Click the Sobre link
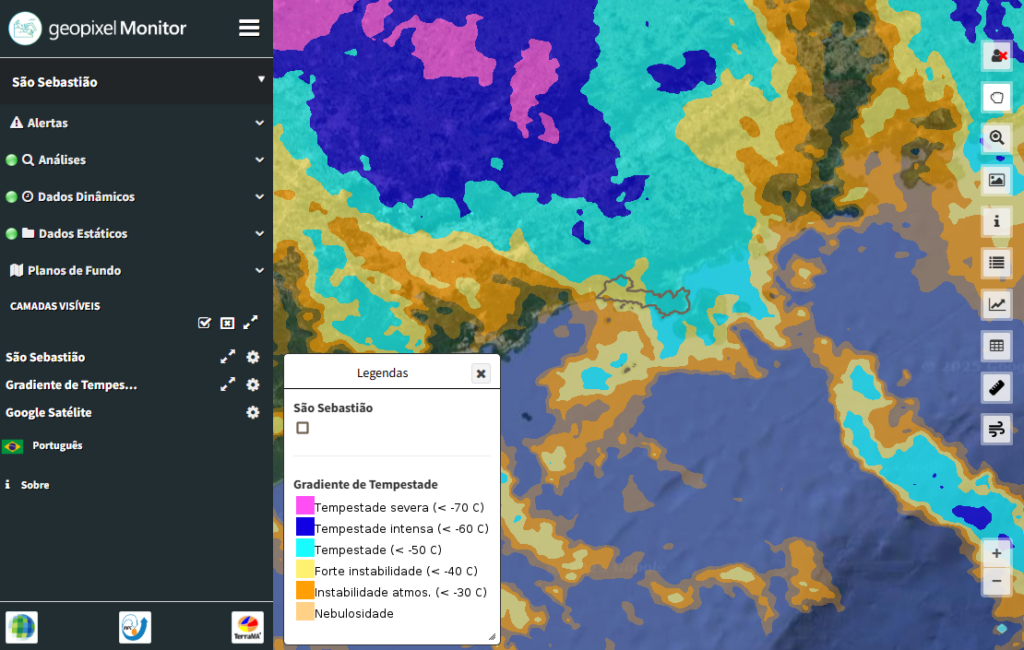The image size is (1024, 650). pos(34,485)
